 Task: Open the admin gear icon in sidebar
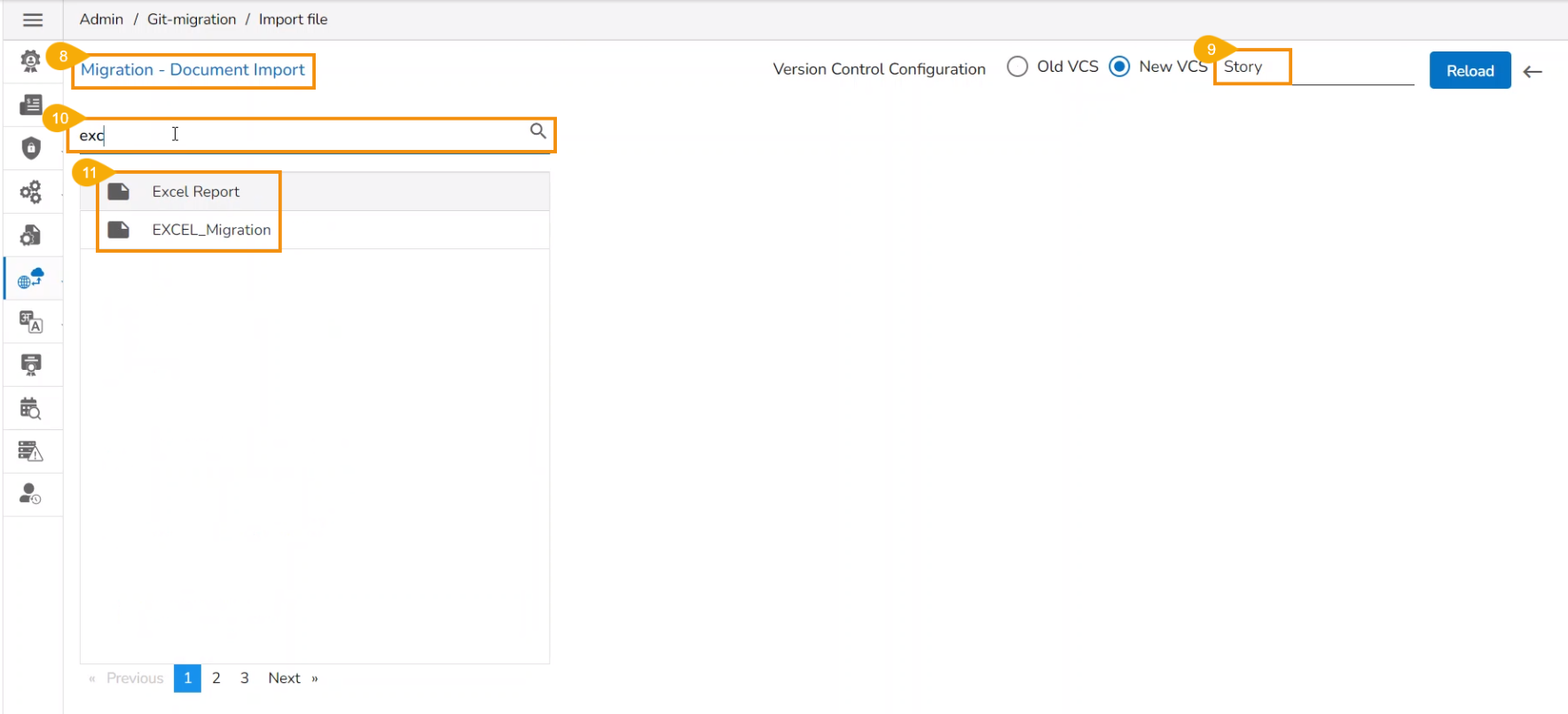[31, 60]
